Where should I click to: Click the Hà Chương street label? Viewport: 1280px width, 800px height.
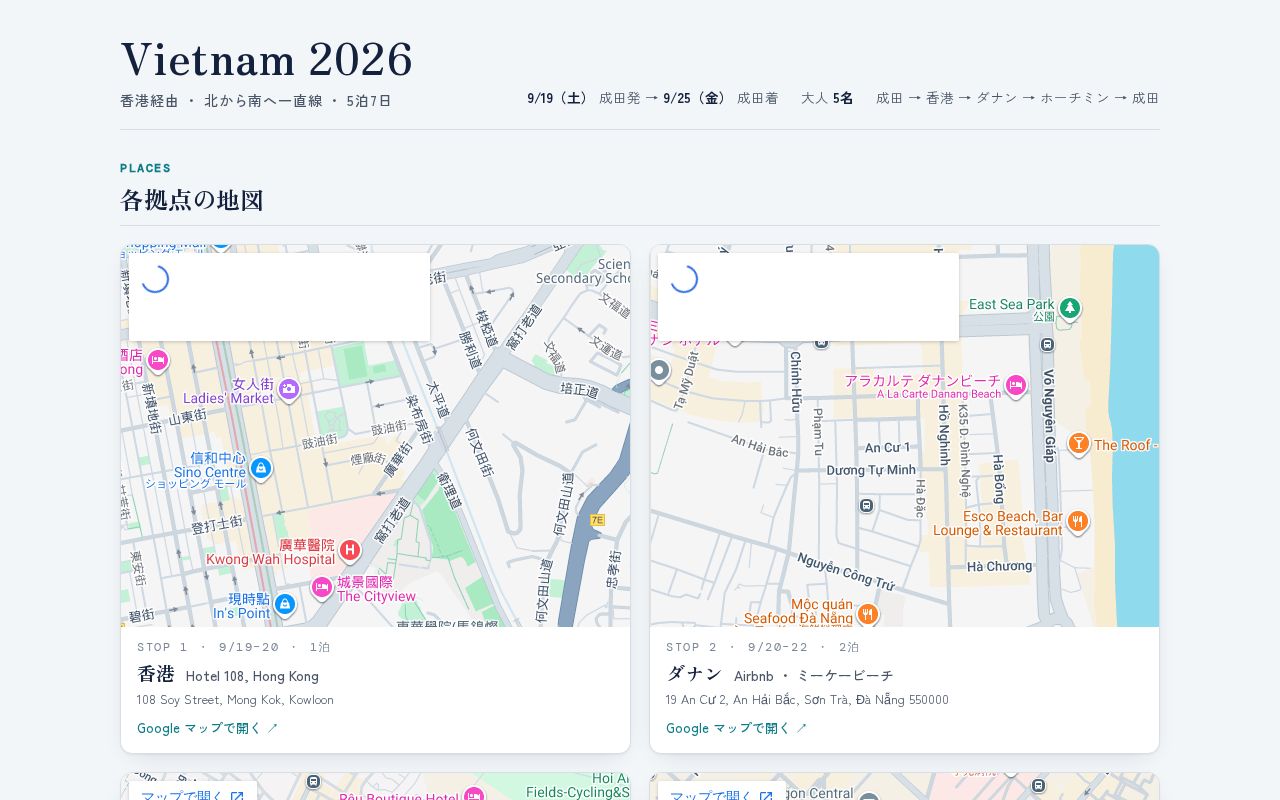pos(999,566)
